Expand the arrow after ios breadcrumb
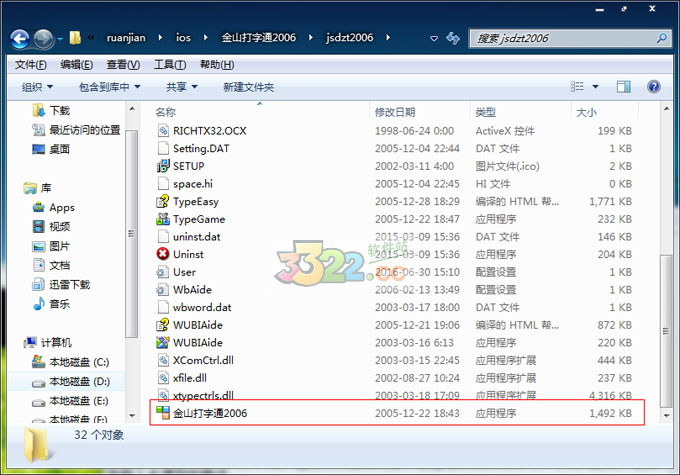The image size is (680, 475). tap(205, 38)
